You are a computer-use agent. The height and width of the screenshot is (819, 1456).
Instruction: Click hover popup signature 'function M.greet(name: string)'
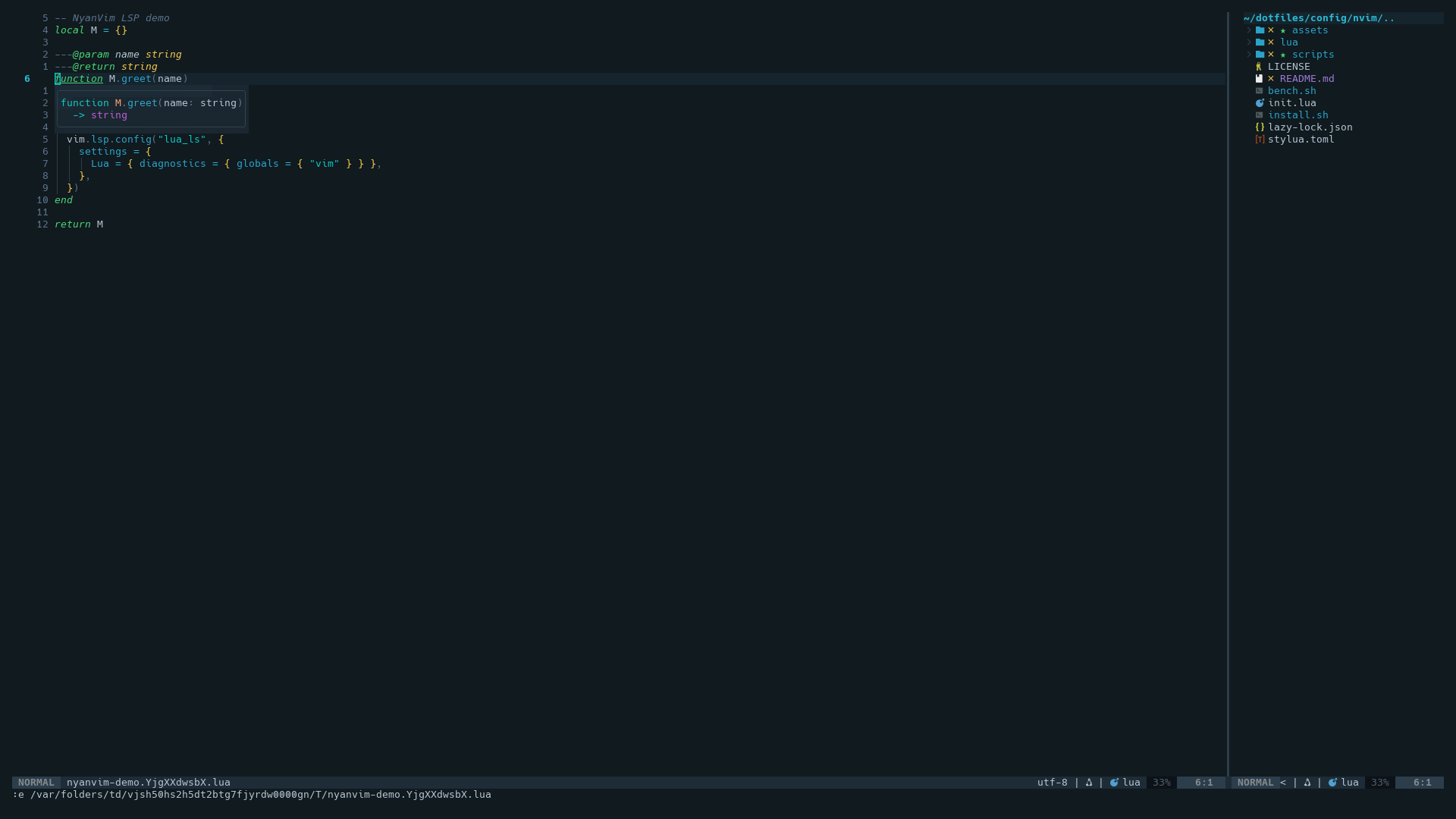pyautogui.click(x=152, y=103)
